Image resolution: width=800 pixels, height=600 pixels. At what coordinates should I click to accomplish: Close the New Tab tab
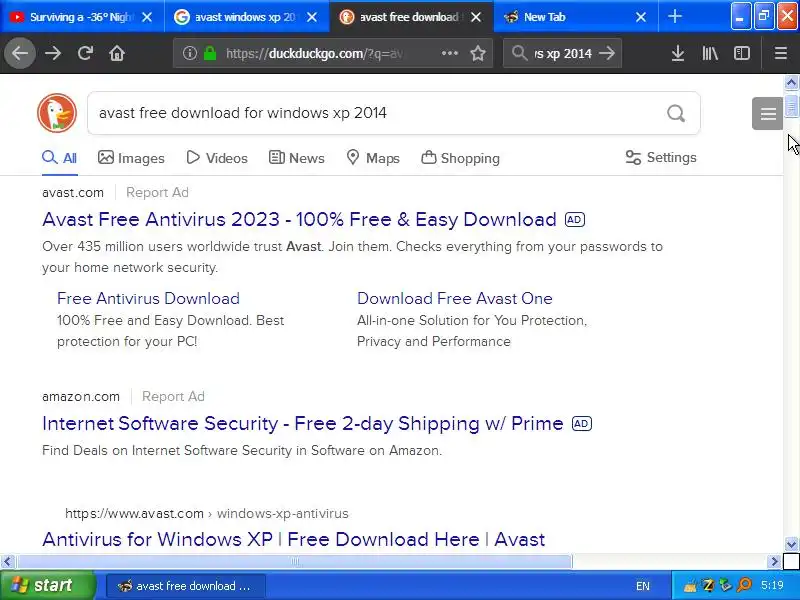pyautogui.click(x=641, y=17)
